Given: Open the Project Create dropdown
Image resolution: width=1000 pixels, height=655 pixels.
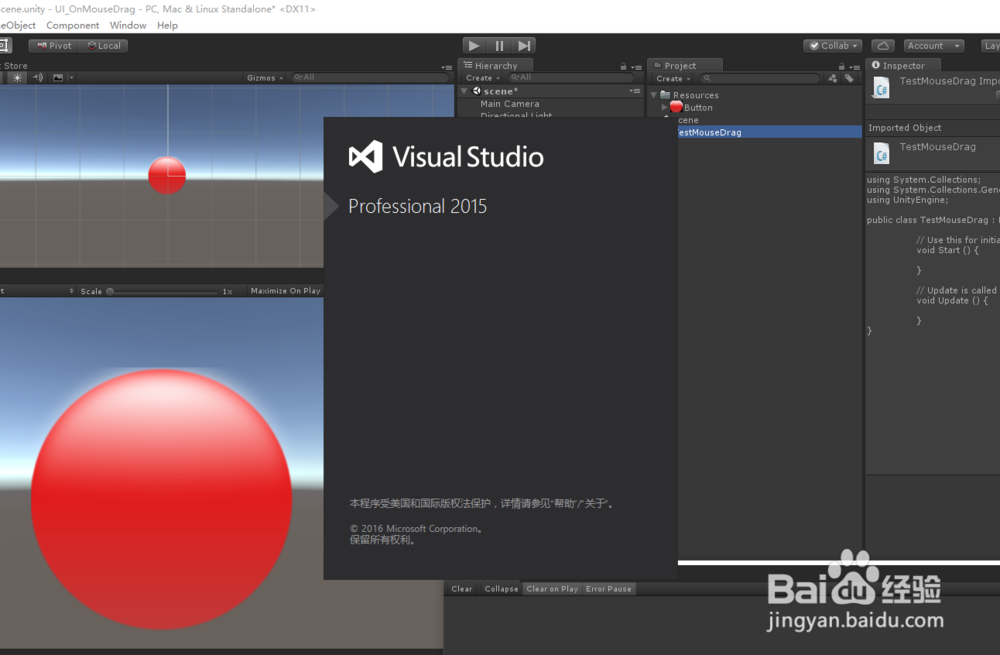Looking at the screenshot, I should pyautogui.click(x=673, y=78).
